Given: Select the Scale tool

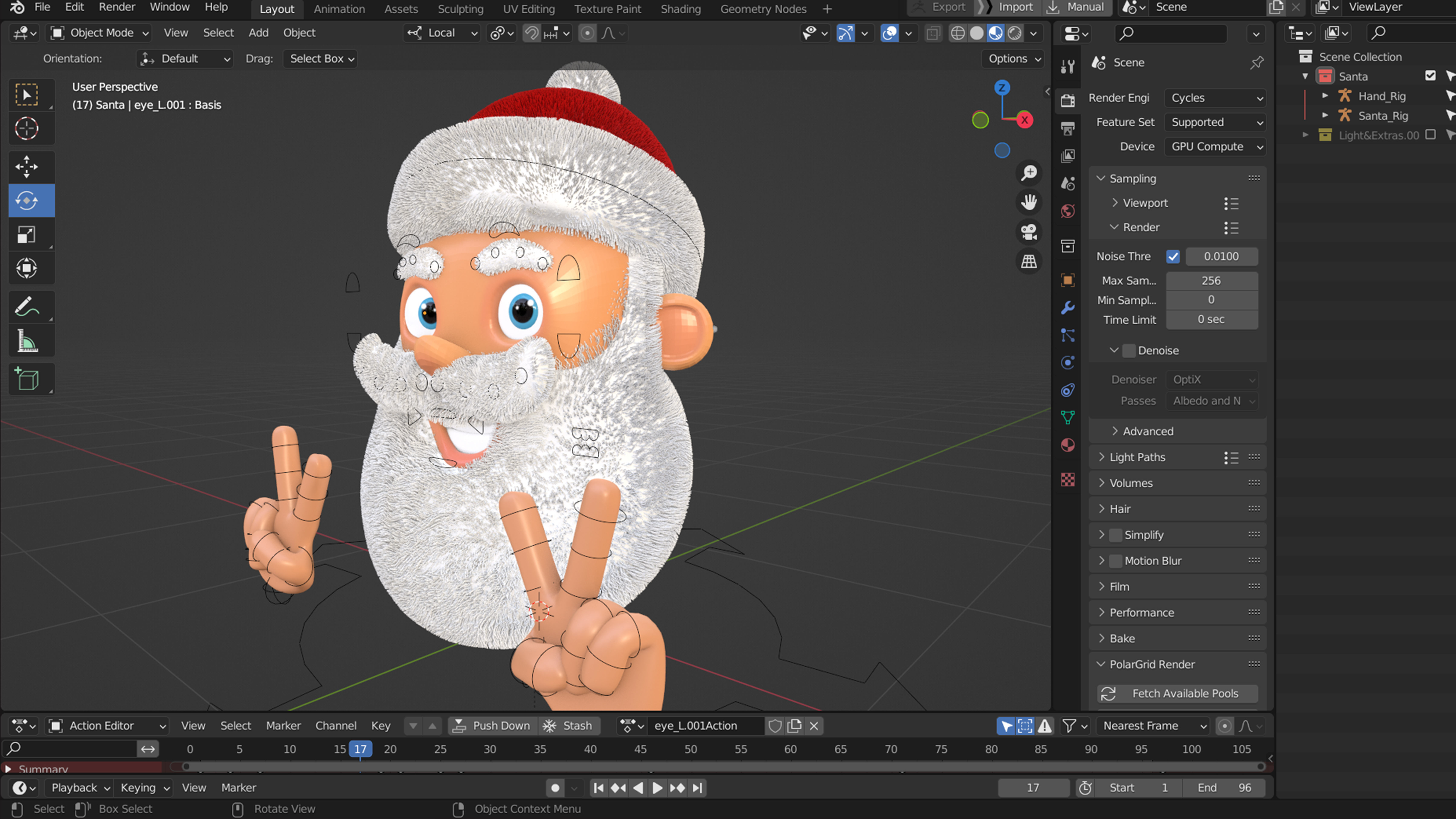Looking at the screenshot, I should click(x=27, y=235).
